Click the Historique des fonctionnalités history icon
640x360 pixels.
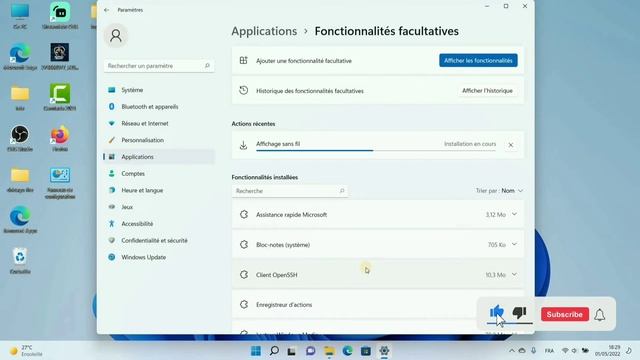pos(243,91)
